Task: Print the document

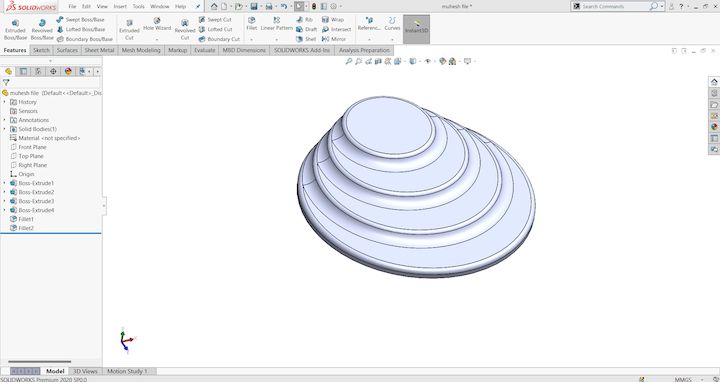Action: click(x=269, y=6)
